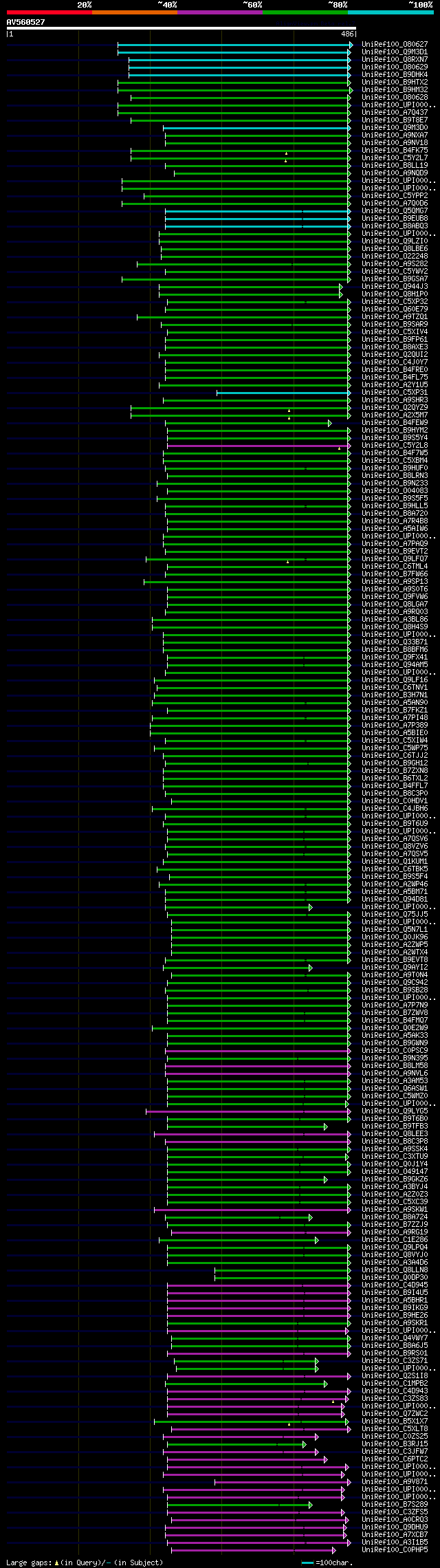Click the cyan ~100% identity legend segment
Viewport: 440px width, 1568px height.
(390, 12)
